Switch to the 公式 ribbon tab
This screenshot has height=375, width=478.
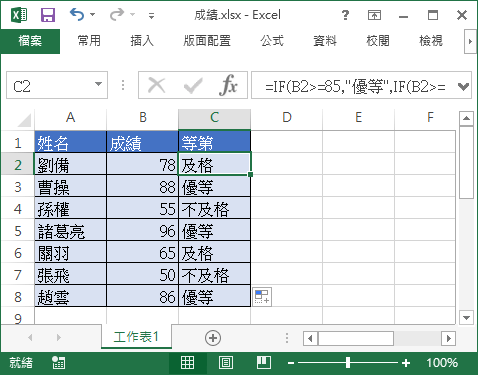point(272,41)
